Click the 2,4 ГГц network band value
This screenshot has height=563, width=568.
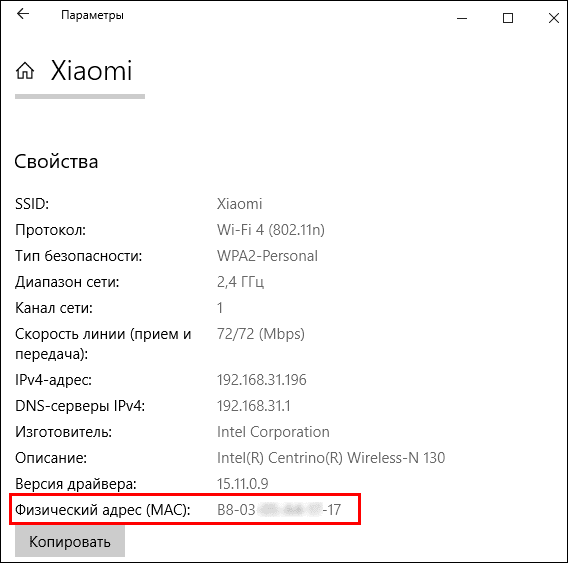(x=240, y=282)
